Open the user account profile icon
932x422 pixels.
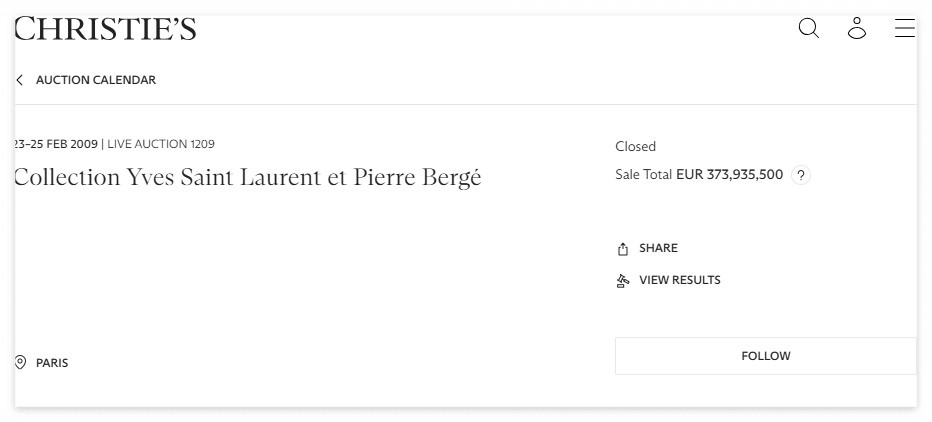click(856, 28)
